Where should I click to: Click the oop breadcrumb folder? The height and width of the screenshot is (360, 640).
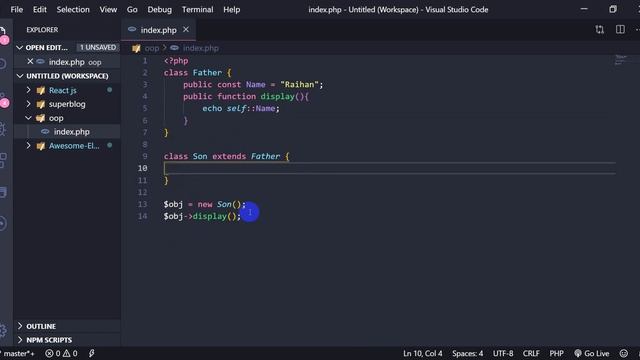coord(151,48)
